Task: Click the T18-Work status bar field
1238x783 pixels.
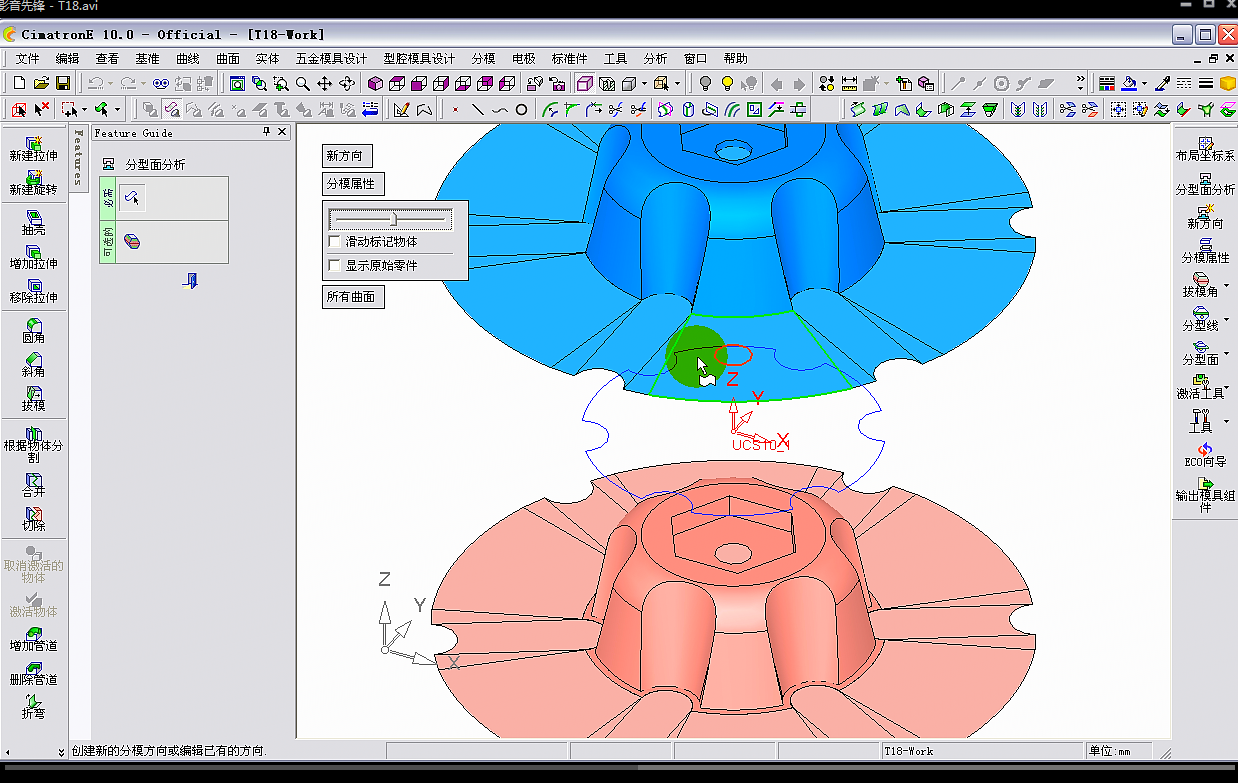Action: click(982, 751)
